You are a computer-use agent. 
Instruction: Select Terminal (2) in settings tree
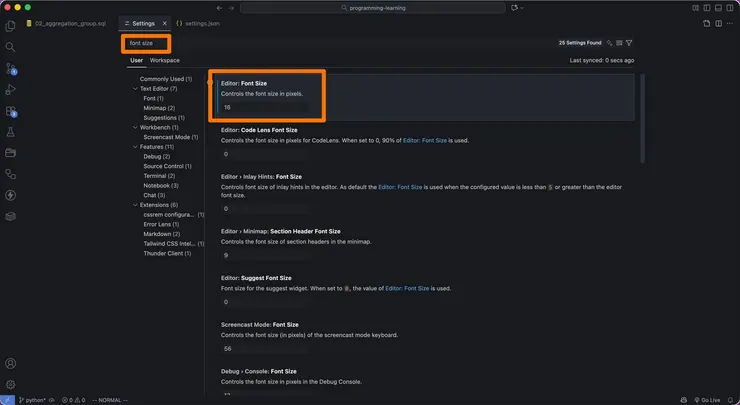coord(159,176)
